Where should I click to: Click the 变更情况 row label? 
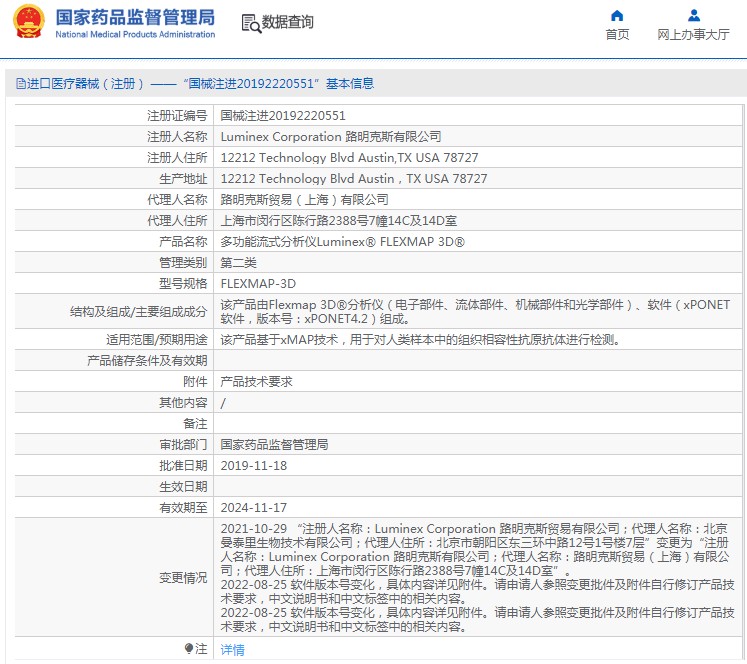[x=183, y=577]
